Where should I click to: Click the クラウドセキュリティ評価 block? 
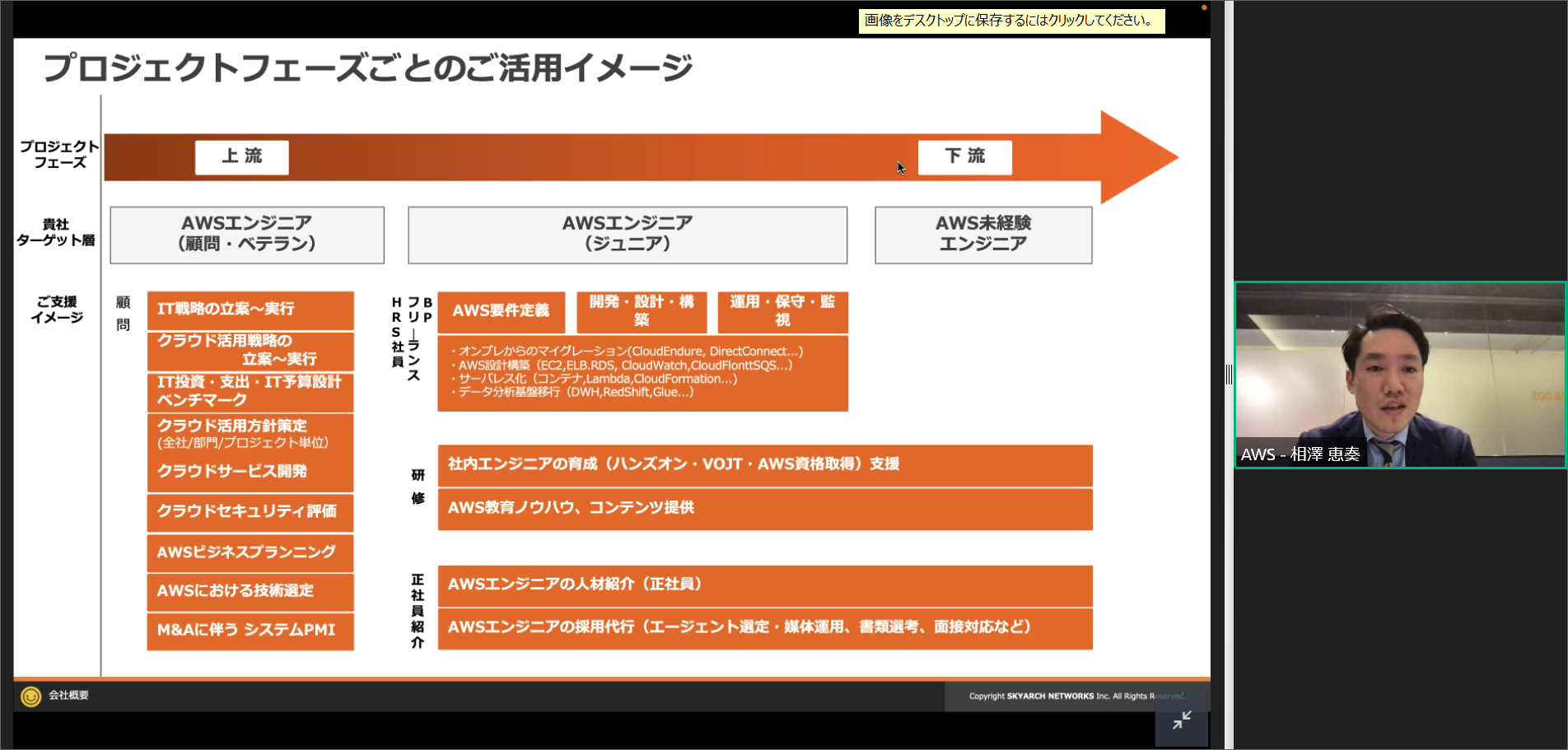pos(250,512)
